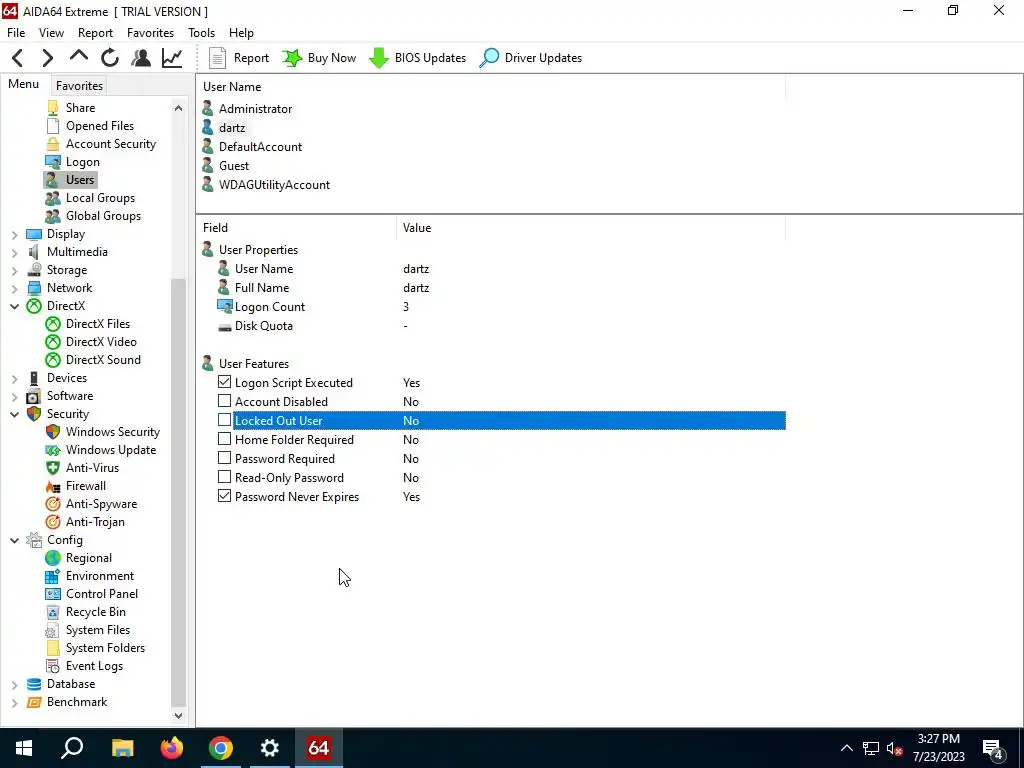Open Firefox from the taskbar
Viewport: 1024px width, 768px height.
(172, 748)
